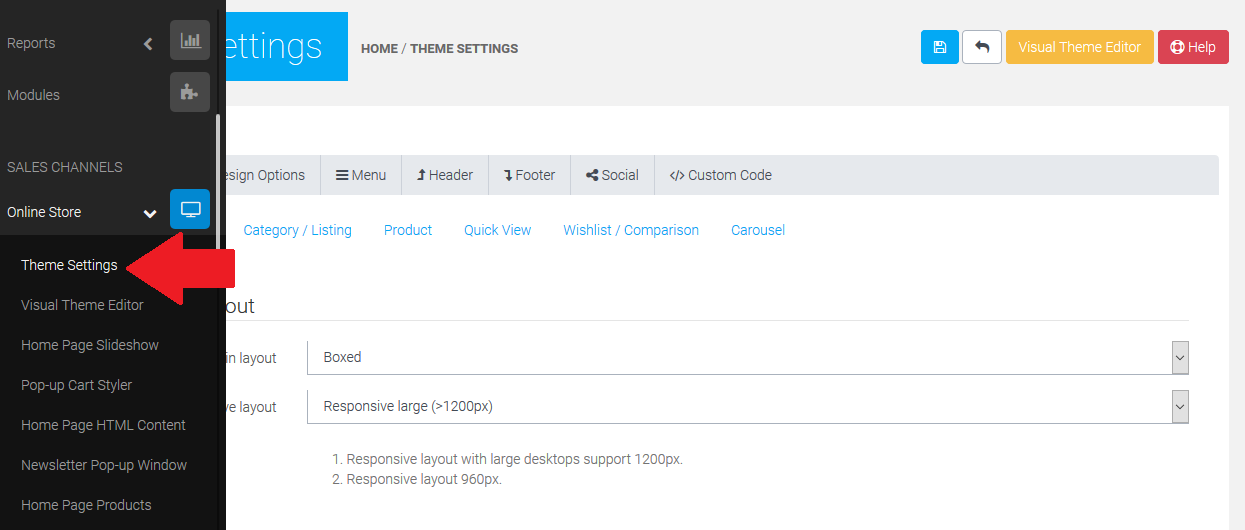This screenshot has width=1245, height=530.
Task: Click the undo arrow icon button
Action: (981, 47)
